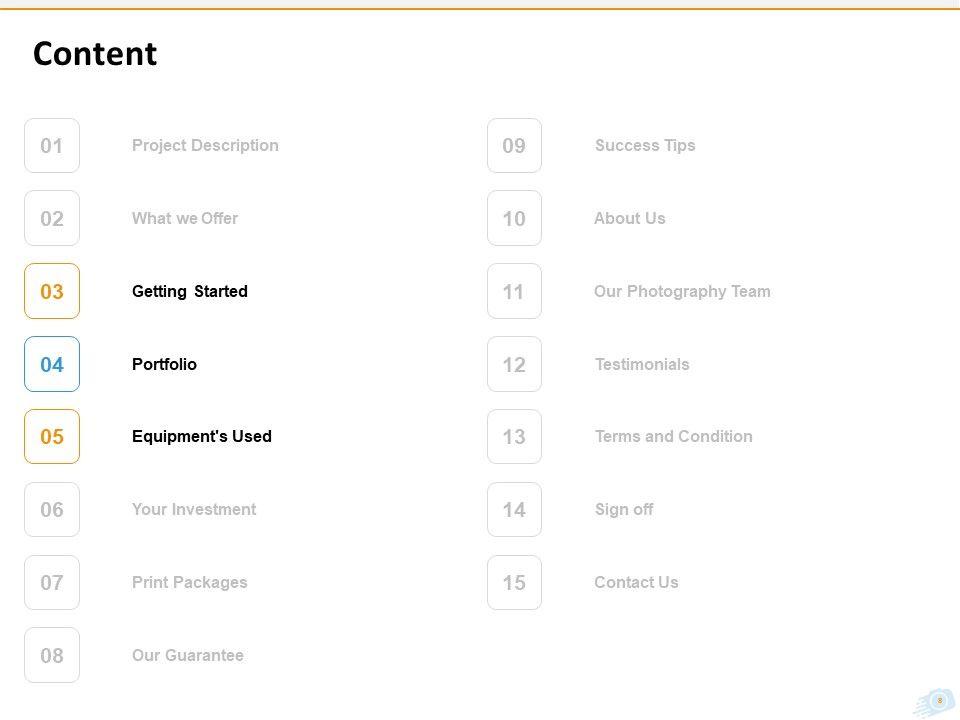The width and height of the screenshot is (960, 720).
Task: Go to Our Guarantee section
Action: (x=188, y=655)
